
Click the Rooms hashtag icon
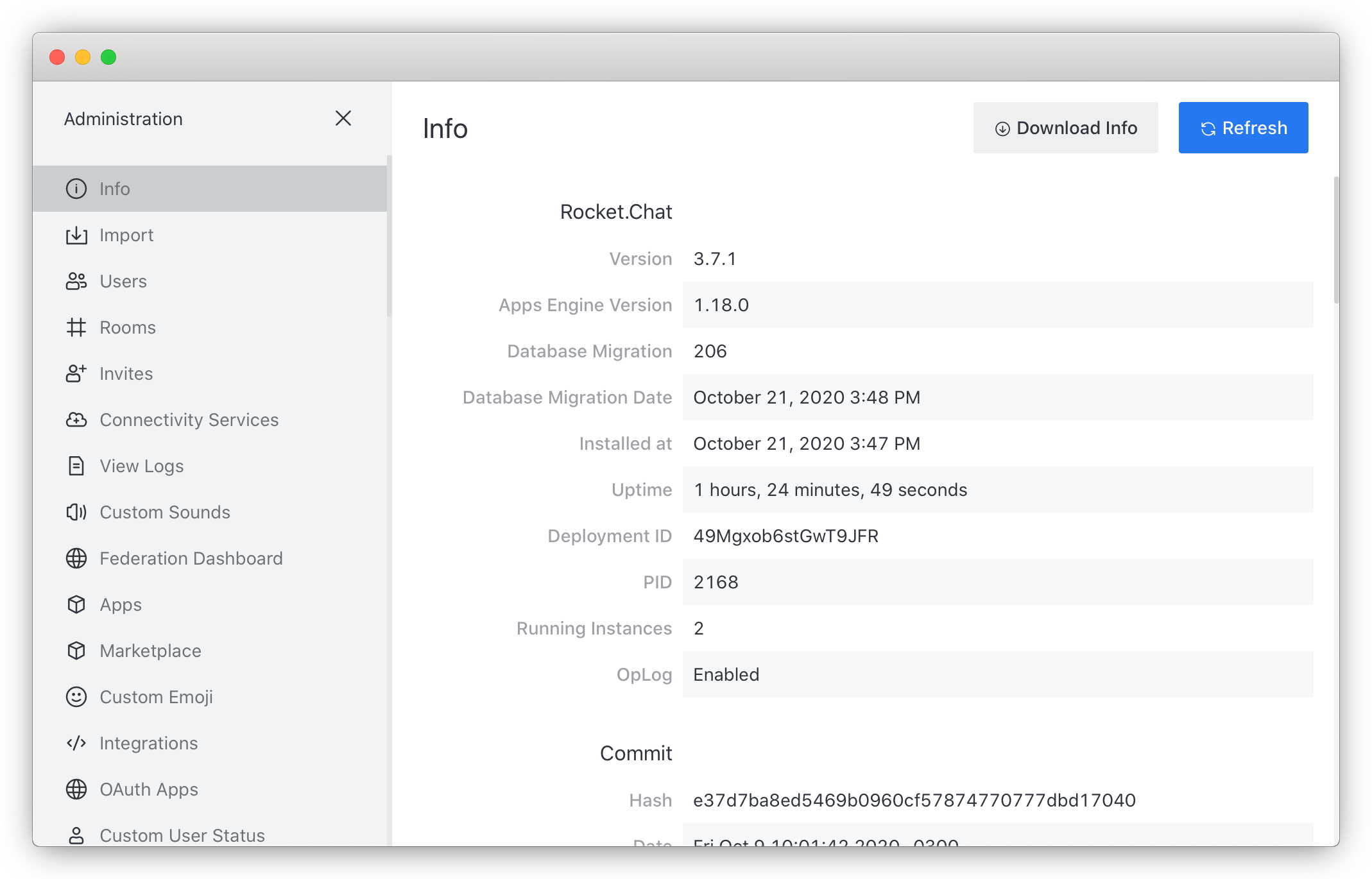pyautogui.click(x=76, y=327)
